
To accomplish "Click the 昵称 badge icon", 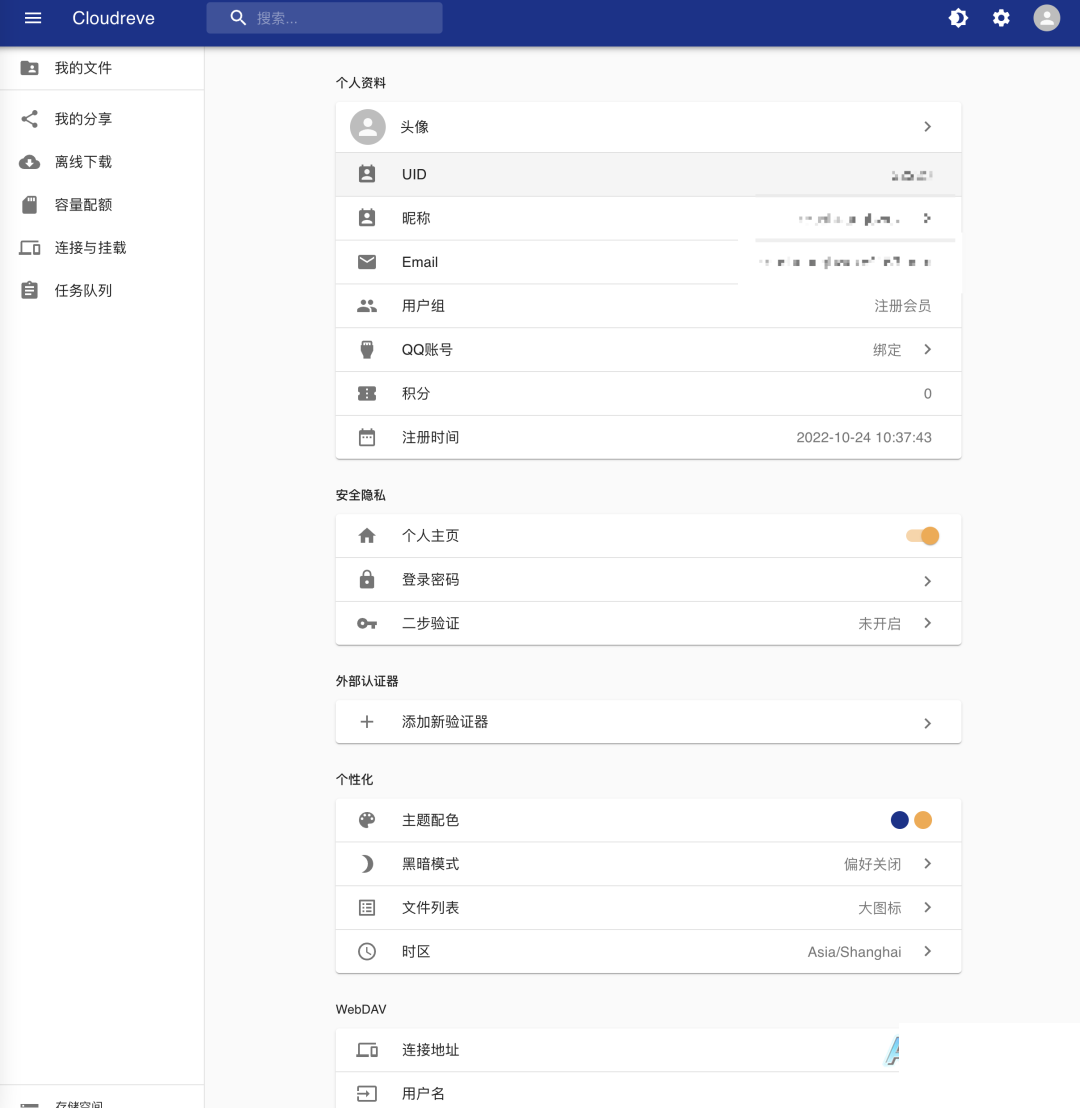I will click(367, 218).
